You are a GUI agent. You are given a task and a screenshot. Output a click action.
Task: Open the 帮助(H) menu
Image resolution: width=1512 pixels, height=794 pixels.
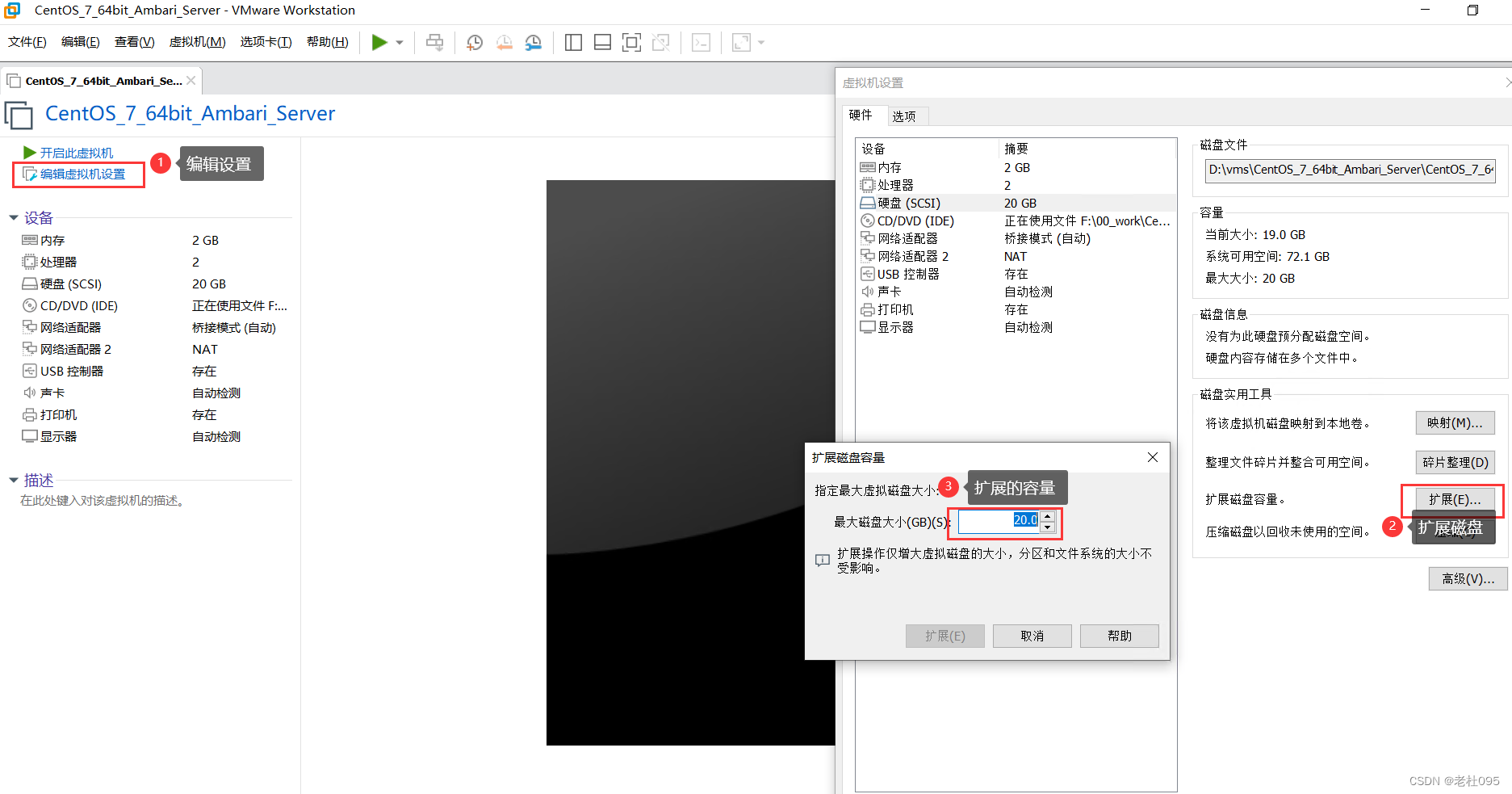(328, 42)
